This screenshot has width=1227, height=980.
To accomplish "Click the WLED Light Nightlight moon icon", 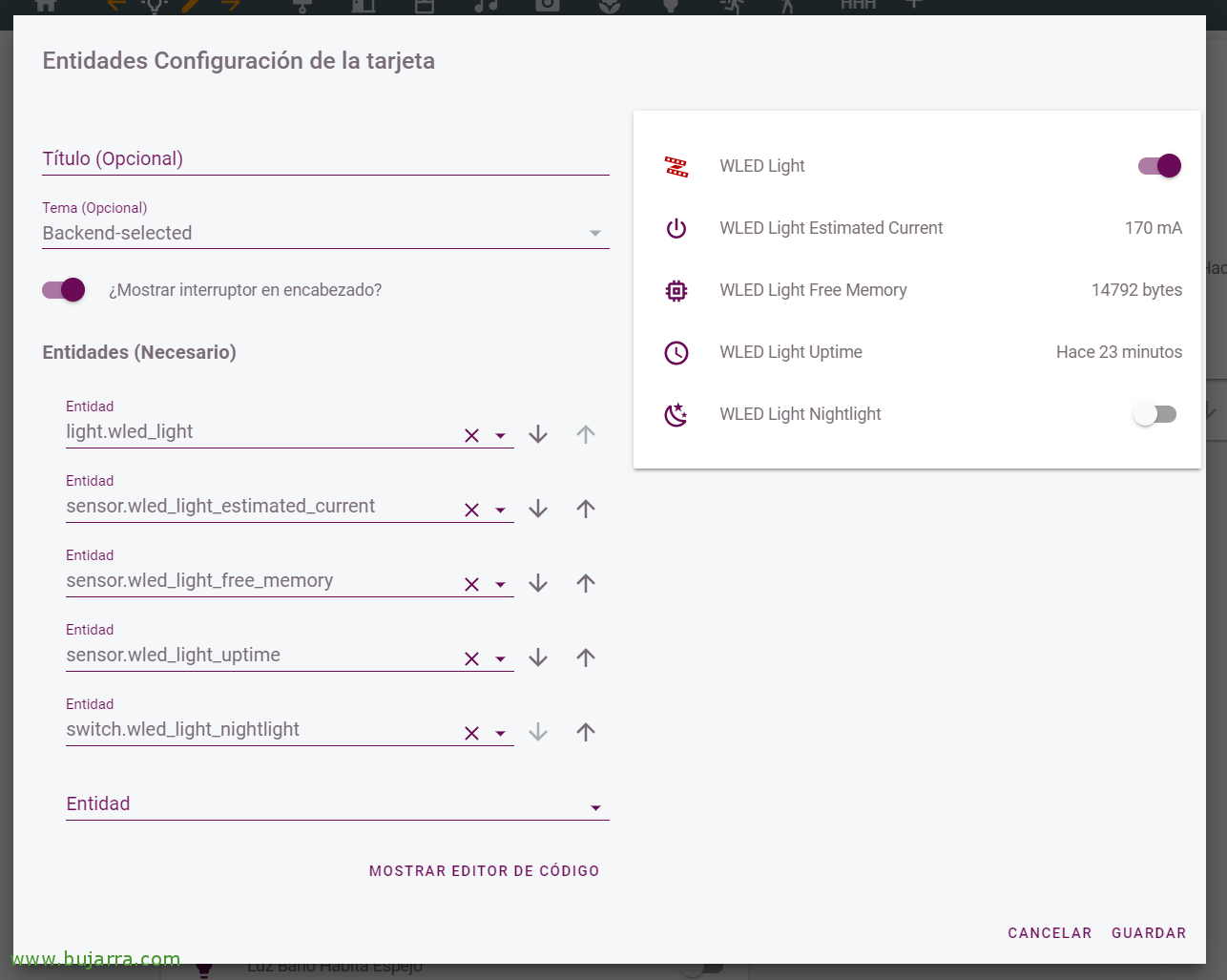I will [x=676, y=414].
